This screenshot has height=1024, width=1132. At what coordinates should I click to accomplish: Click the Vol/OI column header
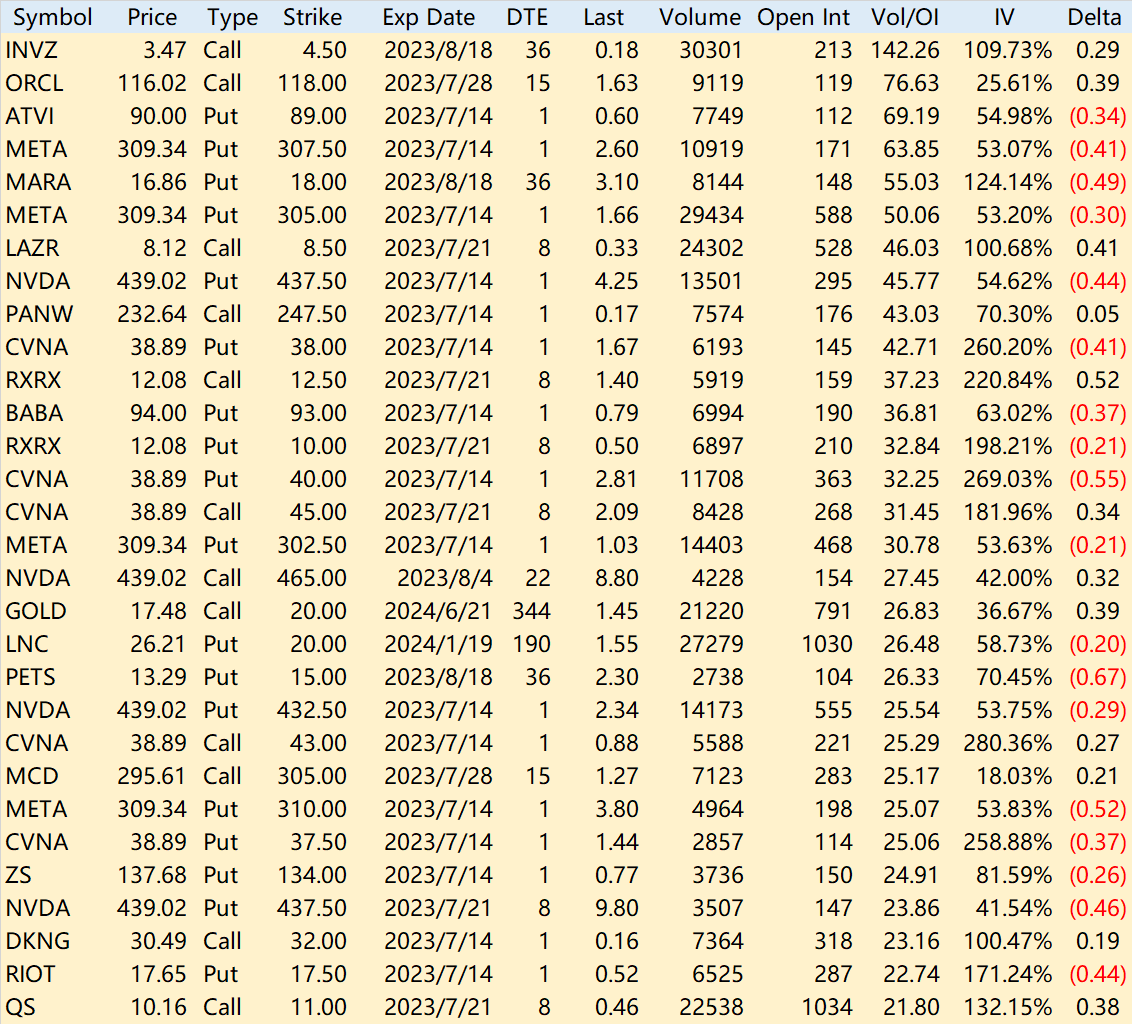point(905,17)
